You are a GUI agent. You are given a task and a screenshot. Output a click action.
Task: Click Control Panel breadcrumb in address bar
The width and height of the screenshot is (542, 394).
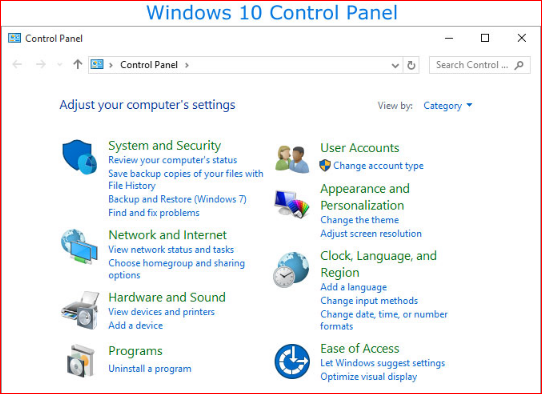coord(149,65)
